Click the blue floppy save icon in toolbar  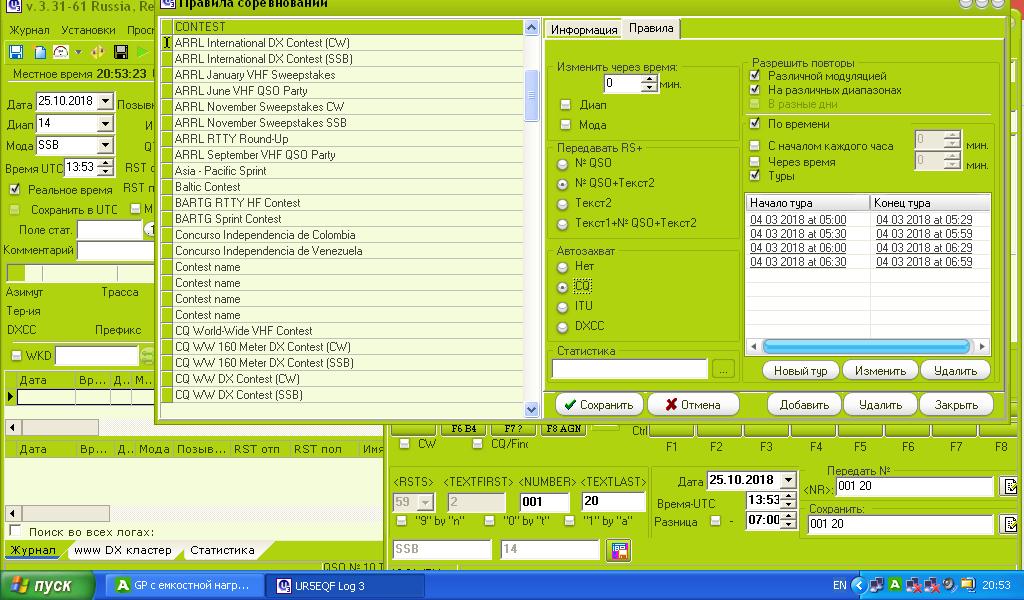pyautogui.click(x=16, y=52)
